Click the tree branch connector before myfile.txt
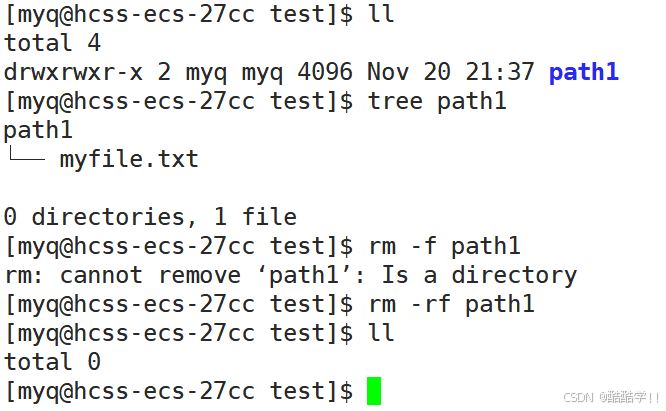The height and width of the screenshot is (411, 666). pos(27,153)
